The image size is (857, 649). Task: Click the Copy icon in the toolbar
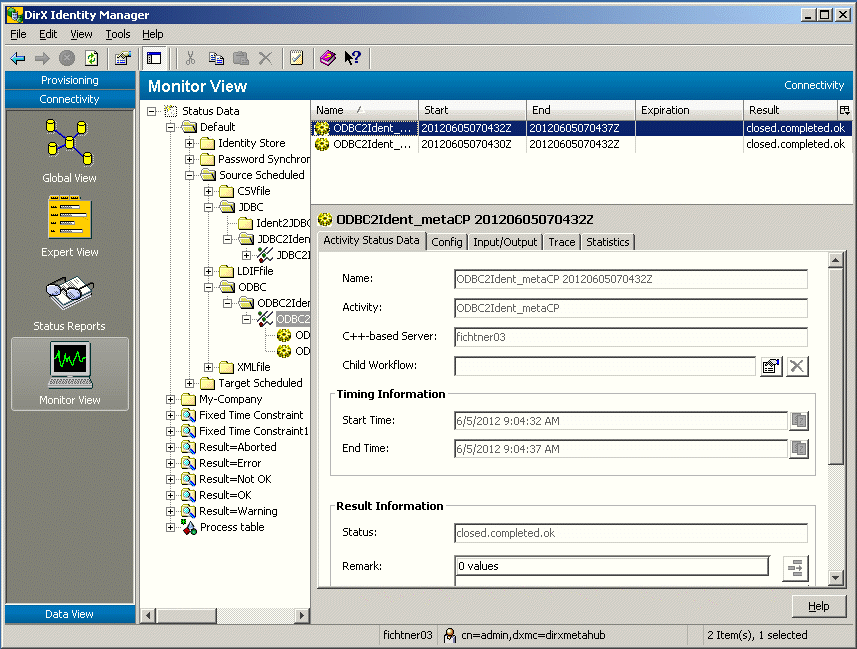[215, 57]
